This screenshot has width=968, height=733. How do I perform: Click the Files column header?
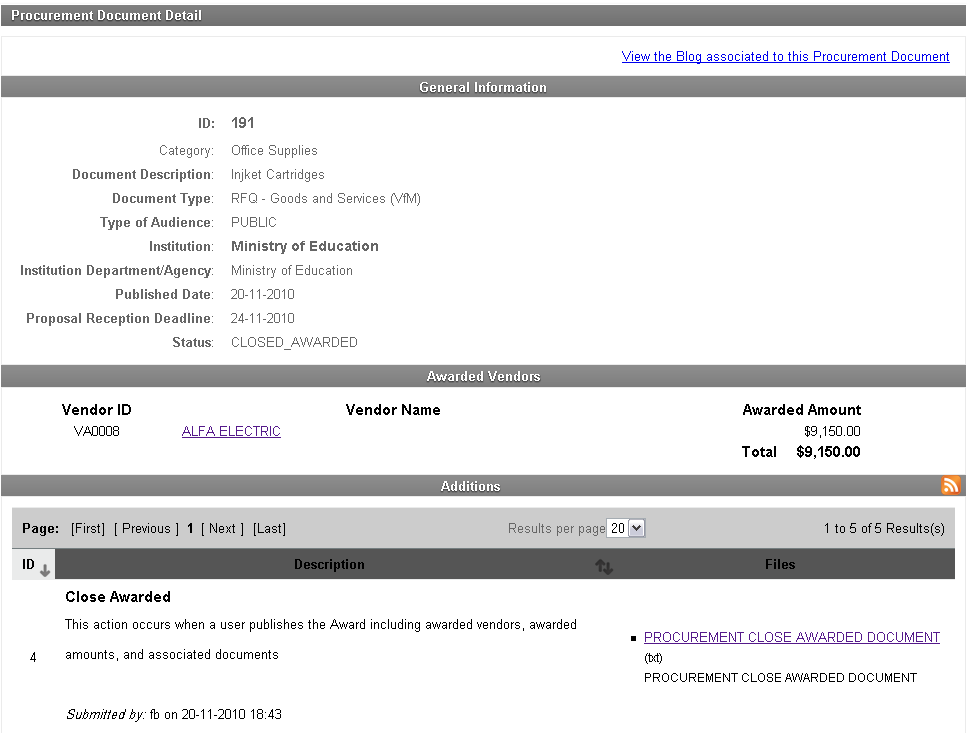pyautogui.click(x=779, y=565)
